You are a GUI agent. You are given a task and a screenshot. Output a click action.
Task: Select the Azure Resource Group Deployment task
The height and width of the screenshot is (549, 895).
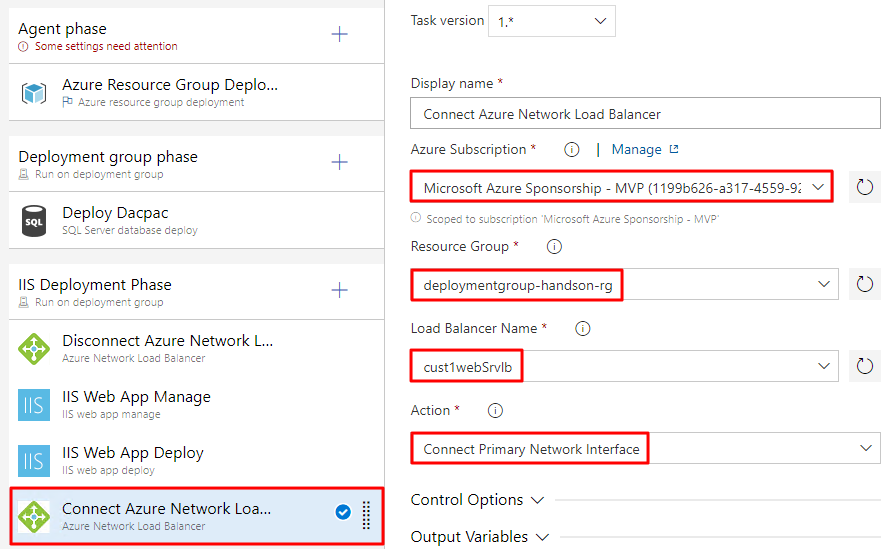[x=196, y=92]
